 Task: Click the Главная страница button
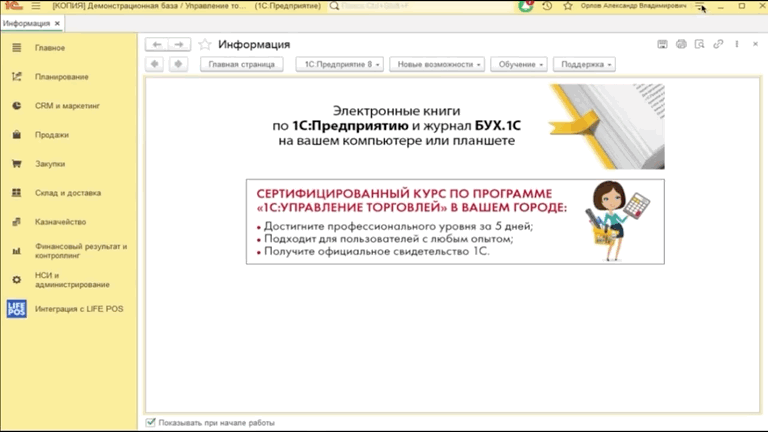click(241, 64)
